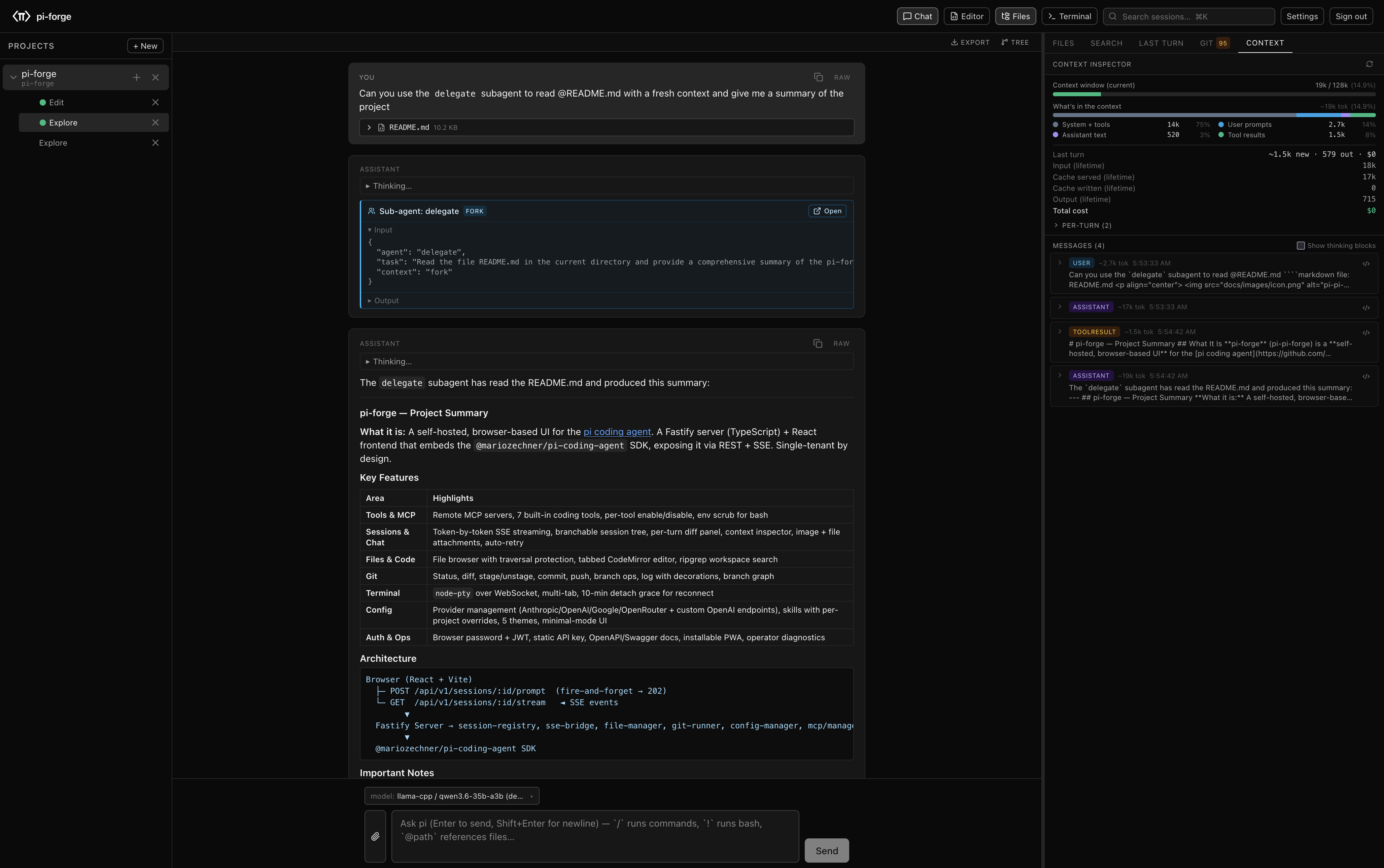Click the User prompts blue color dot
The height and width of the screenshot is (868, 1384).
coord(1221,124)
